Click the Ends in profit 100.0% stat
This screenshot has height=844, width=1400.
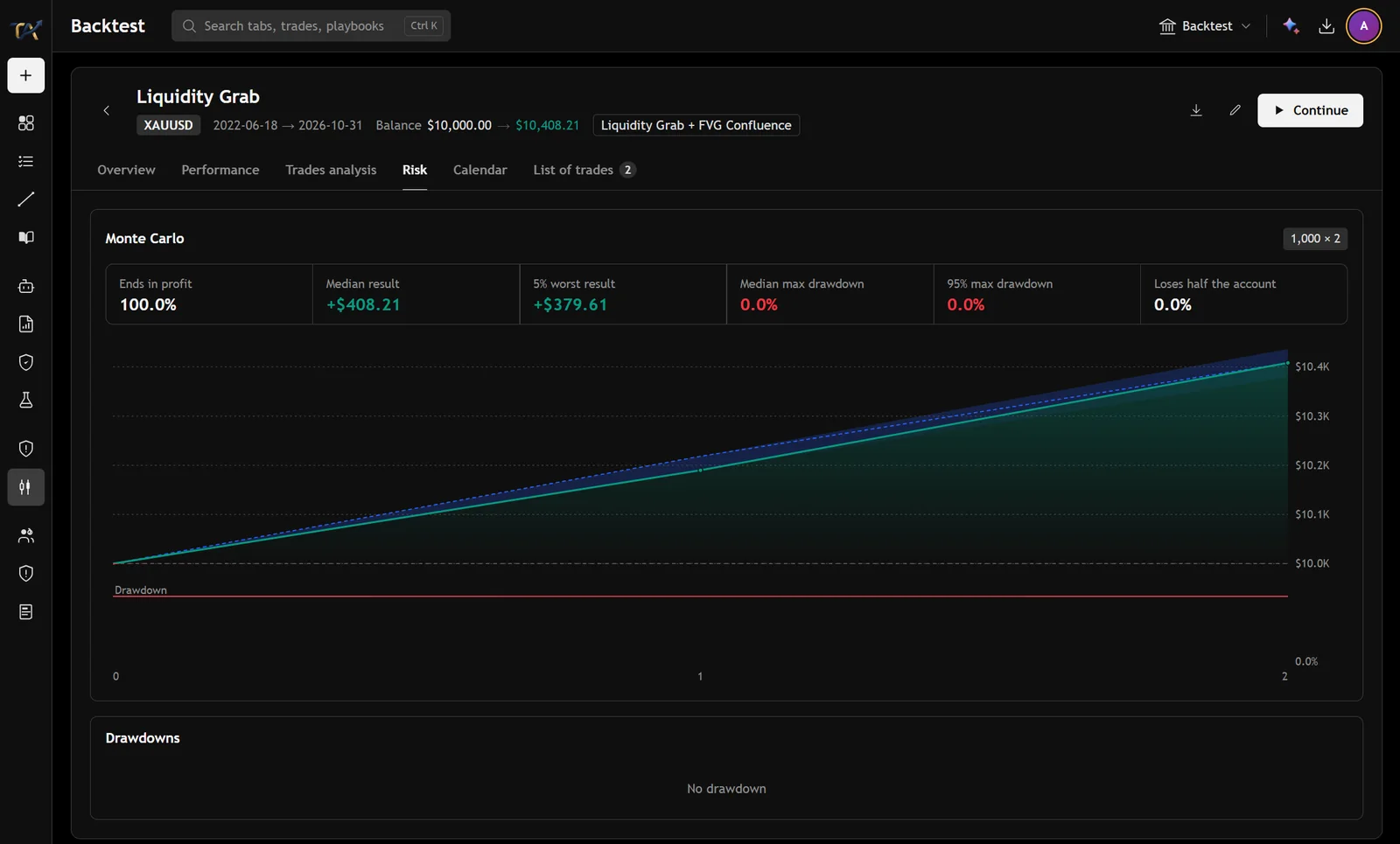[209, 295]
